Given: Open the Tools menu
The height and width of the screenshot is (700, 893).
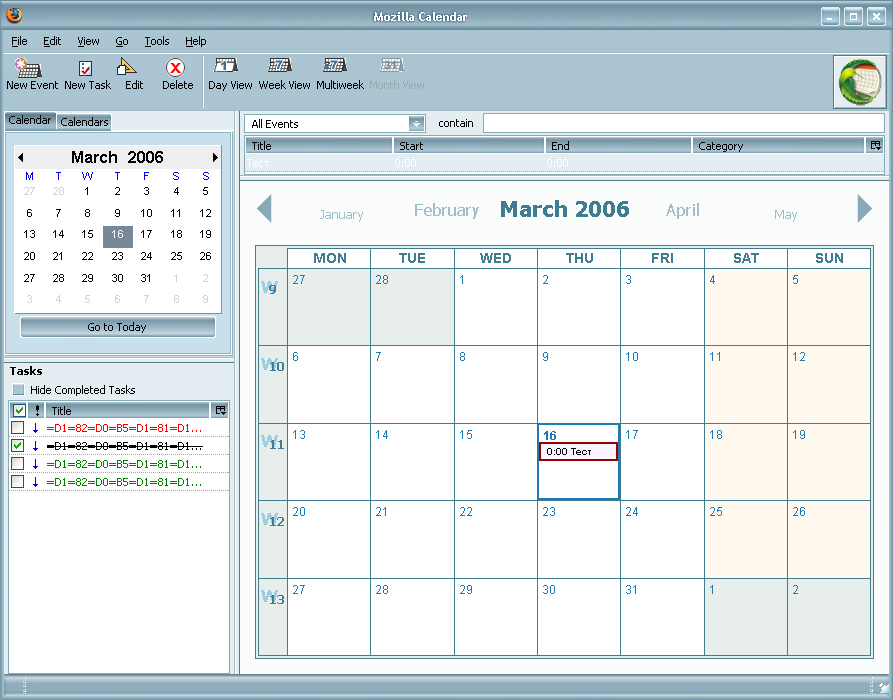Looking at the screenshot, I should pyautogui.click(x=157, y=41).
